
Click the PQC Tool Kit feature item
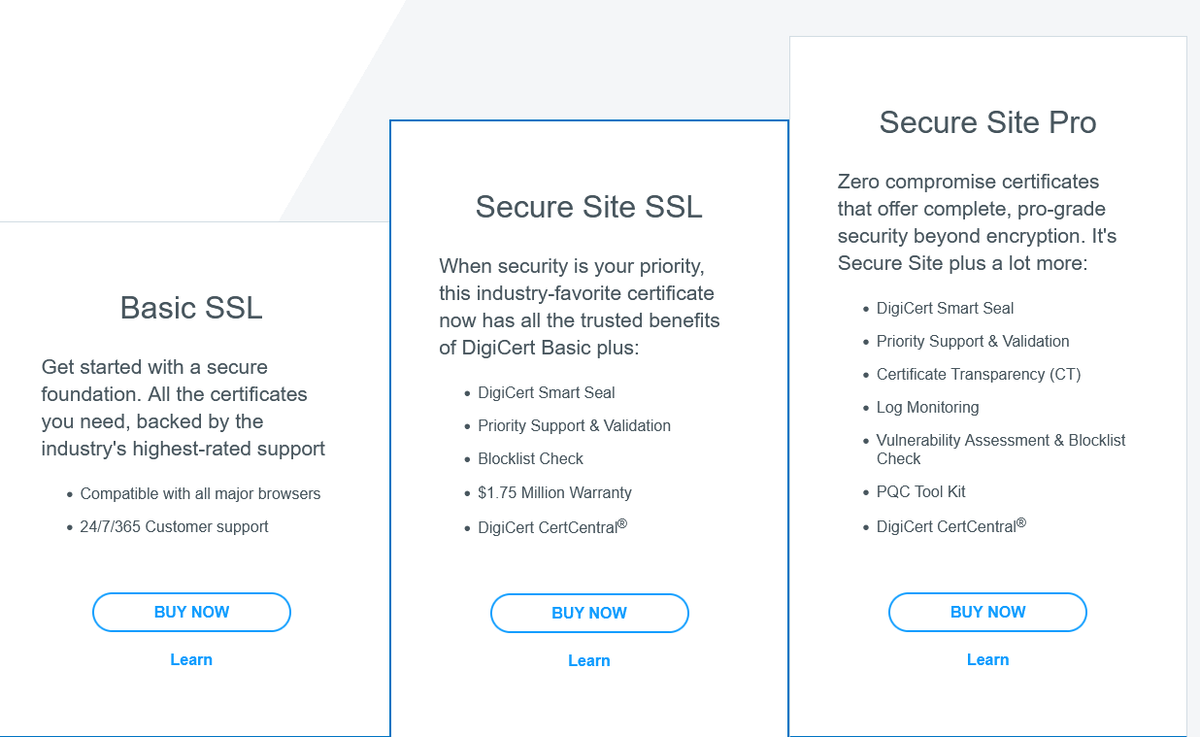(920, 491)
